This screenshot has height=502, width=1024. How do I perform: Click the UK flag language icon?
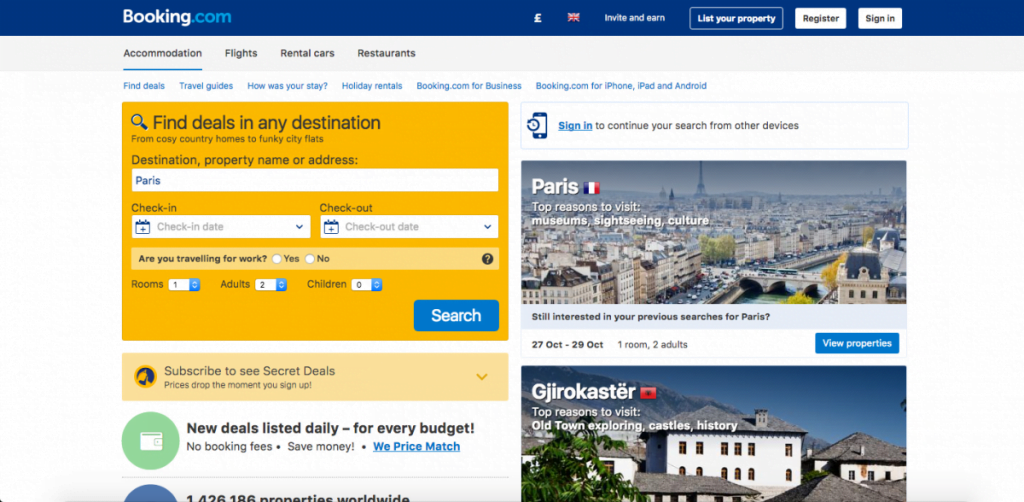574,18
